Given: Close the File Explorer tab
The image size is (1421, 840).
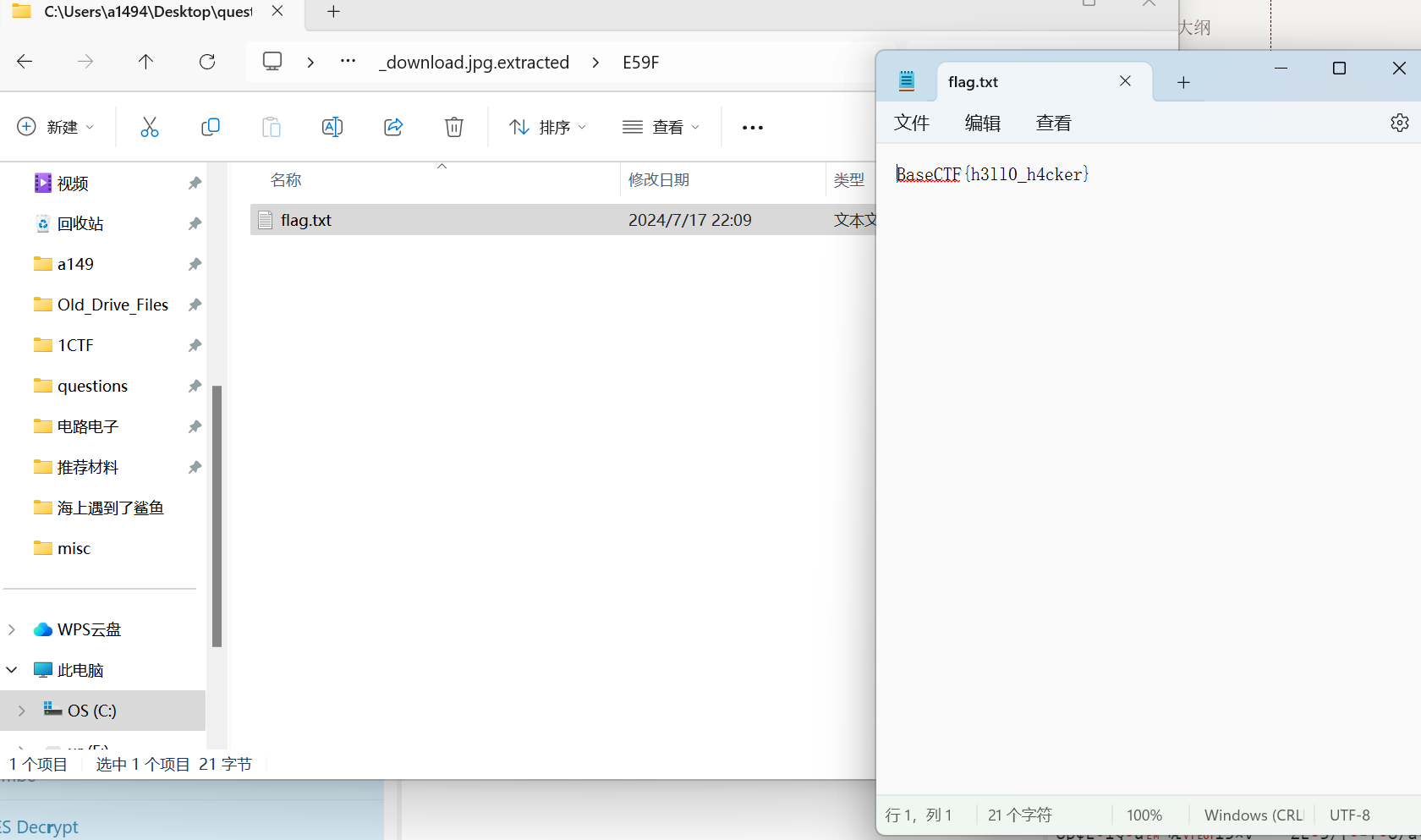Looking at the screenshot, I should tap(277, 12).
